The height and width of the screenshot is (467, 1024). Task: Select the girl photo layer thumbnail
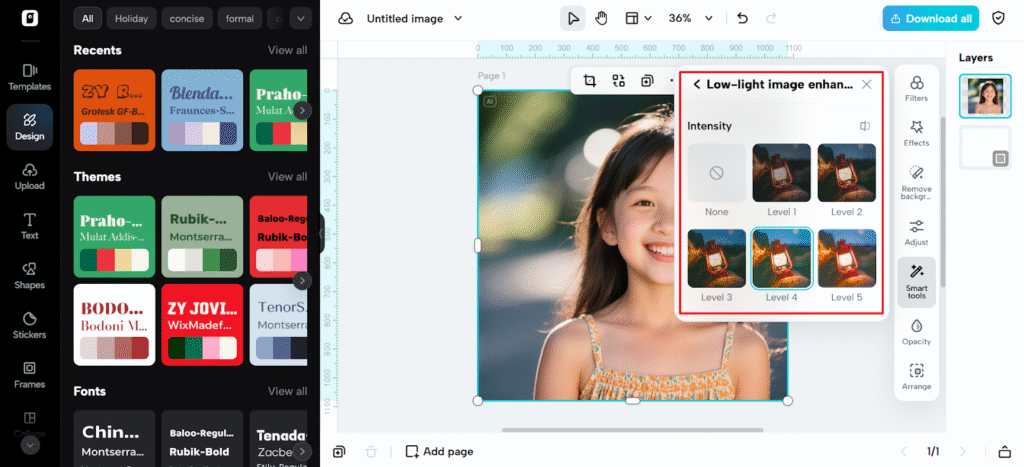984,96
